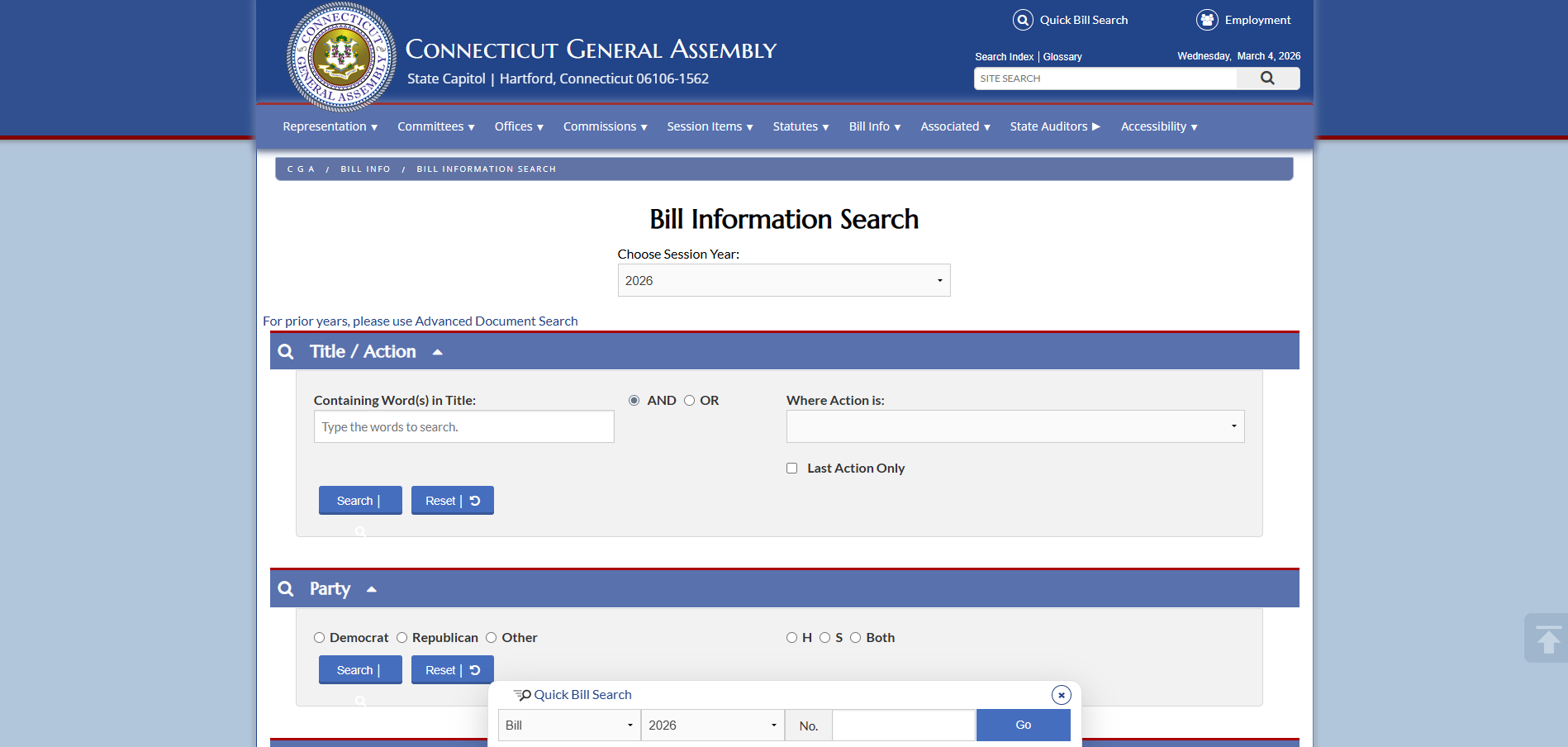Open the Where Action is dropdown
The image size is (1568, 747).
click(x=1014, y=427)
